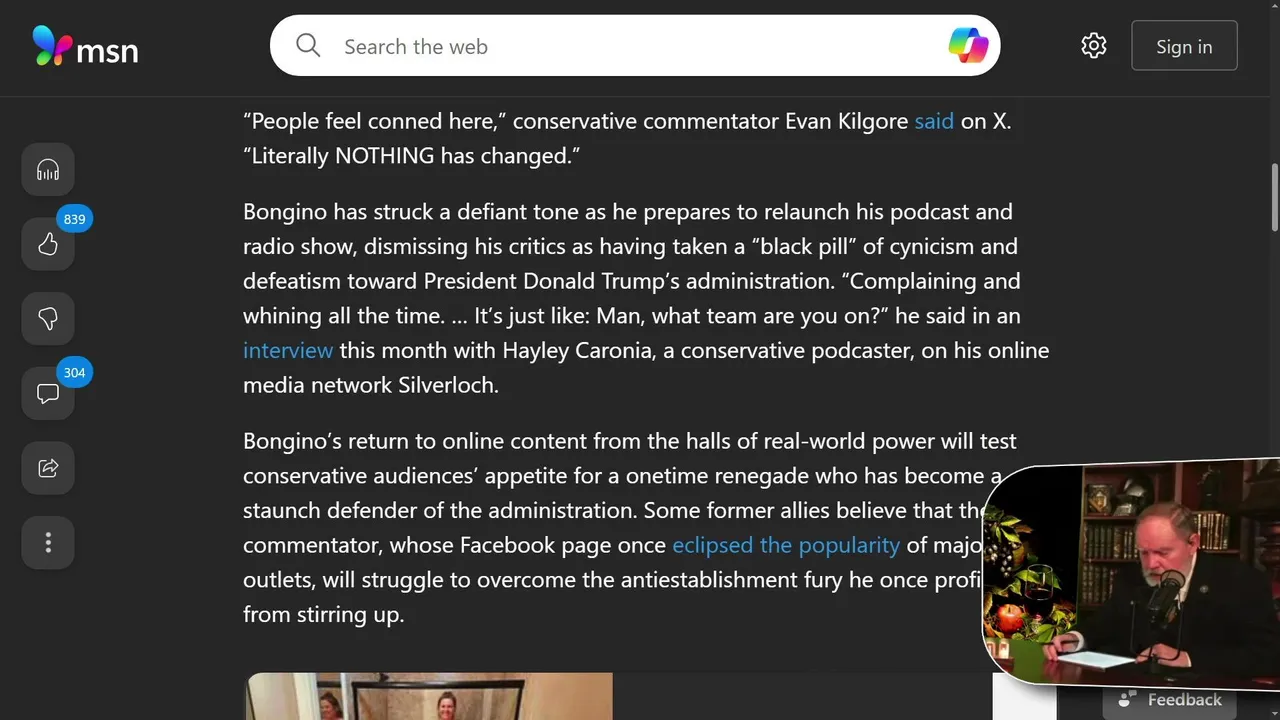Dislike the article with thumbs-down icon
The height and width of the screenshot is (720, 1280).
pos(48,319)
